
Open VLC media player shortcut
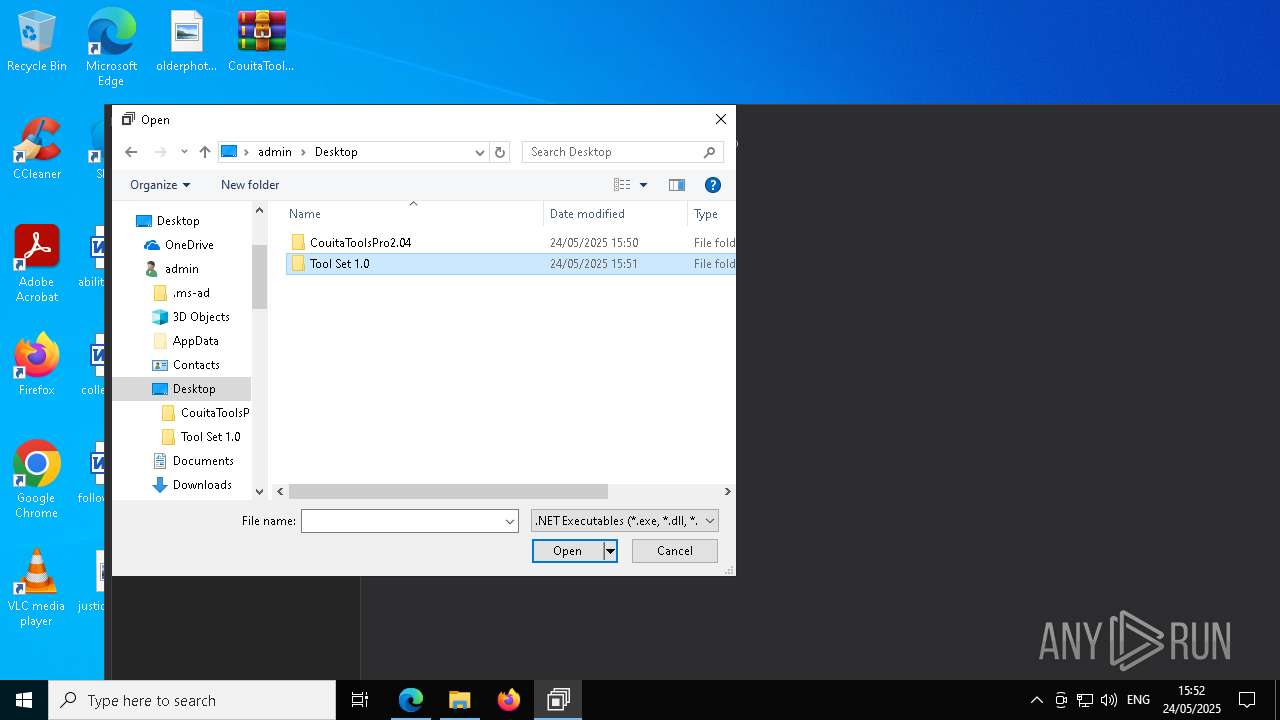(37, 588)
